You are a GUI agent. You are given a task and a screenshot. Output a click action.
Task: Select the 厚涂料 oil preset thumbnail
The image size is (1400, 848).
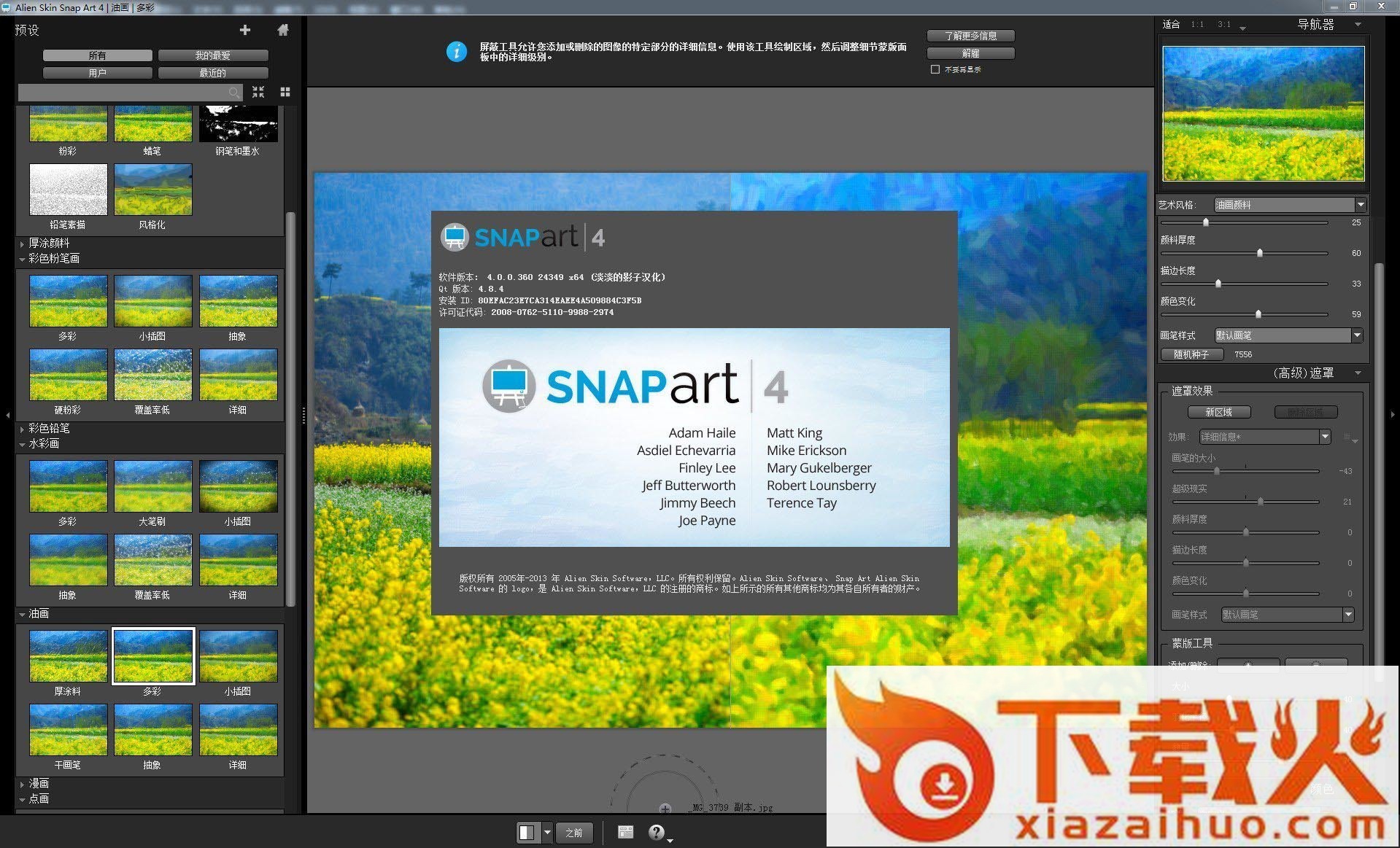tap(68, 656)
